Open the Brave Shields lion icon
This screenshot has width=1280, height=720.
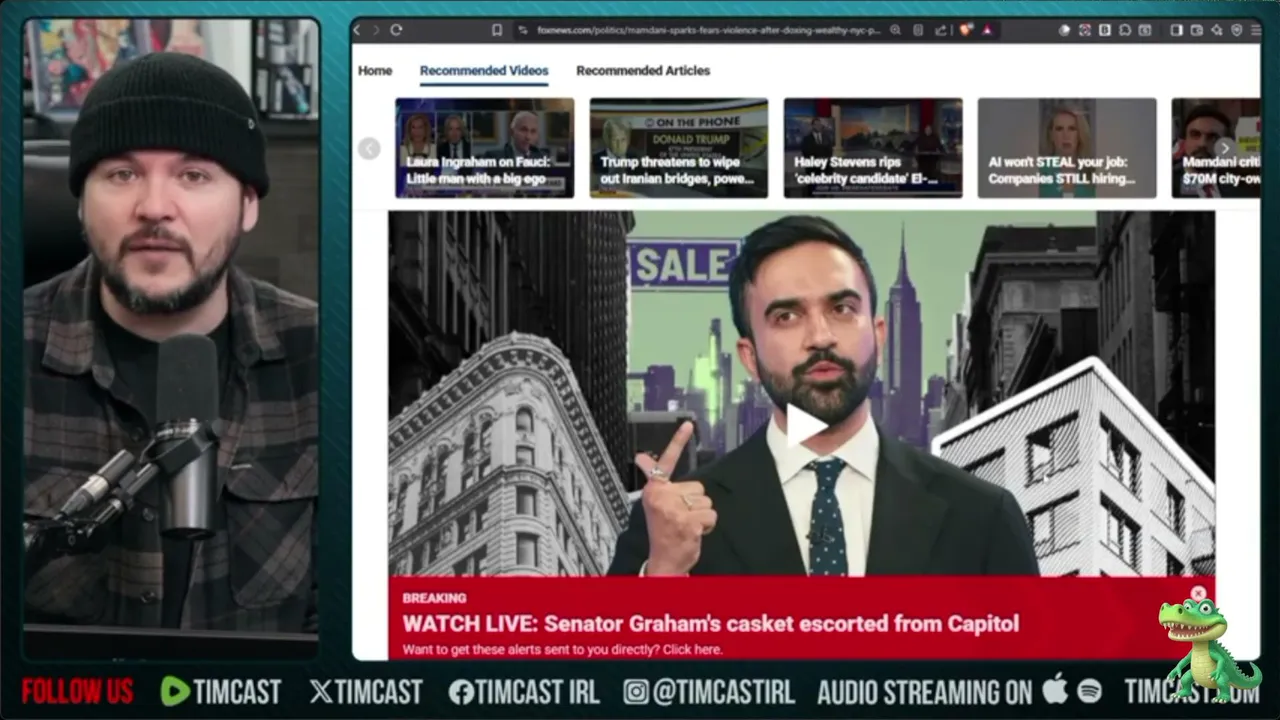point(966,30)
